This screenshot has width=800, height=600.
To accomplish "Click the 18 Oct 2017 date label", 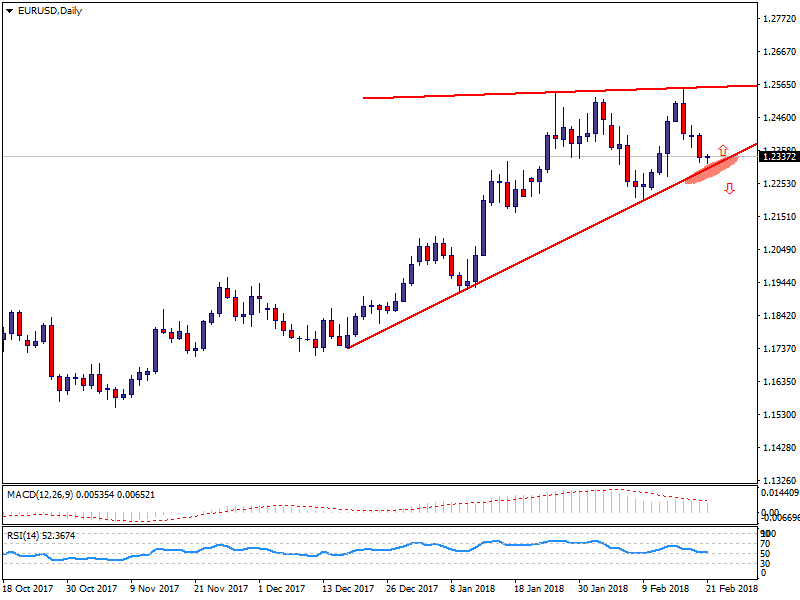I will point(27,591).
